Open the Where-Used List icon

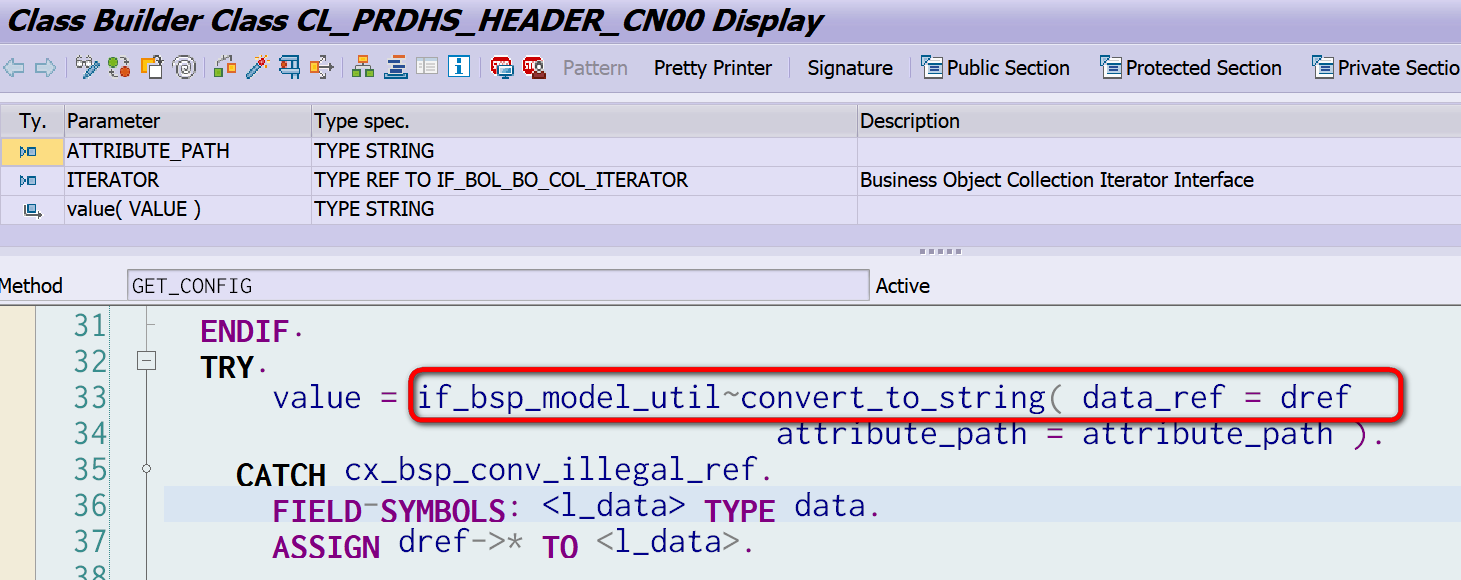click(x=321, y=68)
